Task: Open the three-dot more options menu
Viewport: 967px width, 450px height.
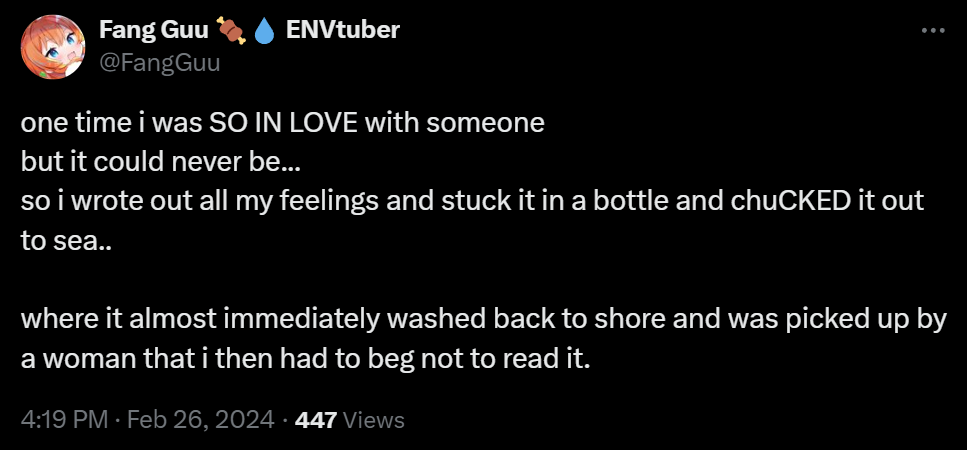Action: 932,30
